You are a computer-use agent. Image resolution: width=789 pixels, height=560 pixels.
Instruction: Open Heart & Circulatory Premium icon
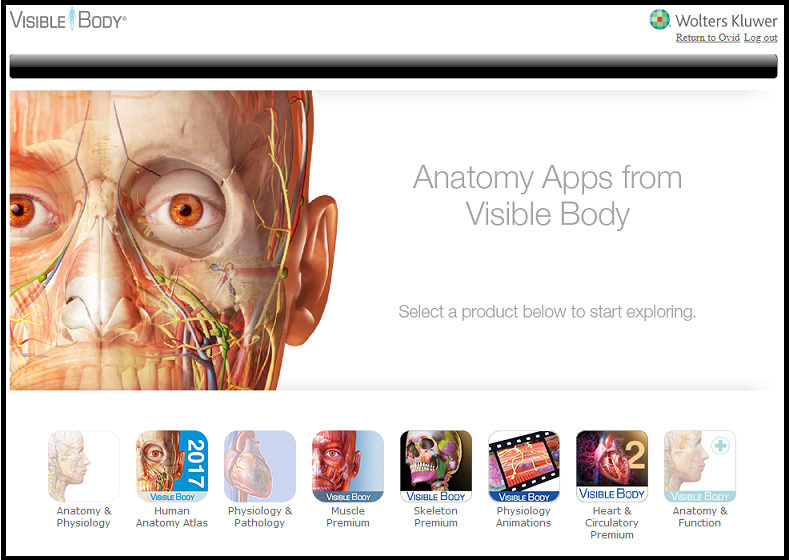click(x=612, y=466)
